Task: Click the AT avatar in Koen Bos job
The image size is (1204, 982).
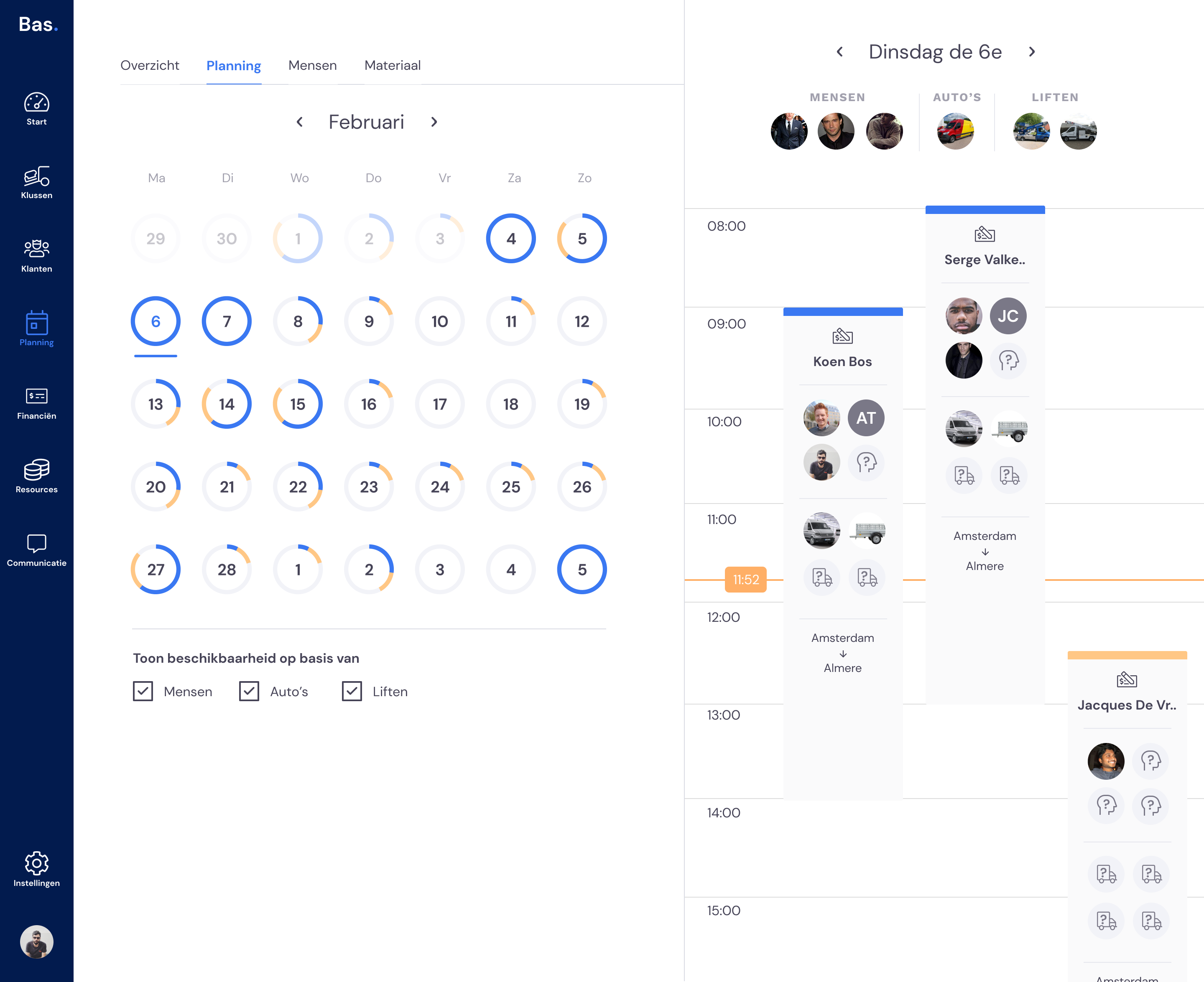Action: (866, 418)
